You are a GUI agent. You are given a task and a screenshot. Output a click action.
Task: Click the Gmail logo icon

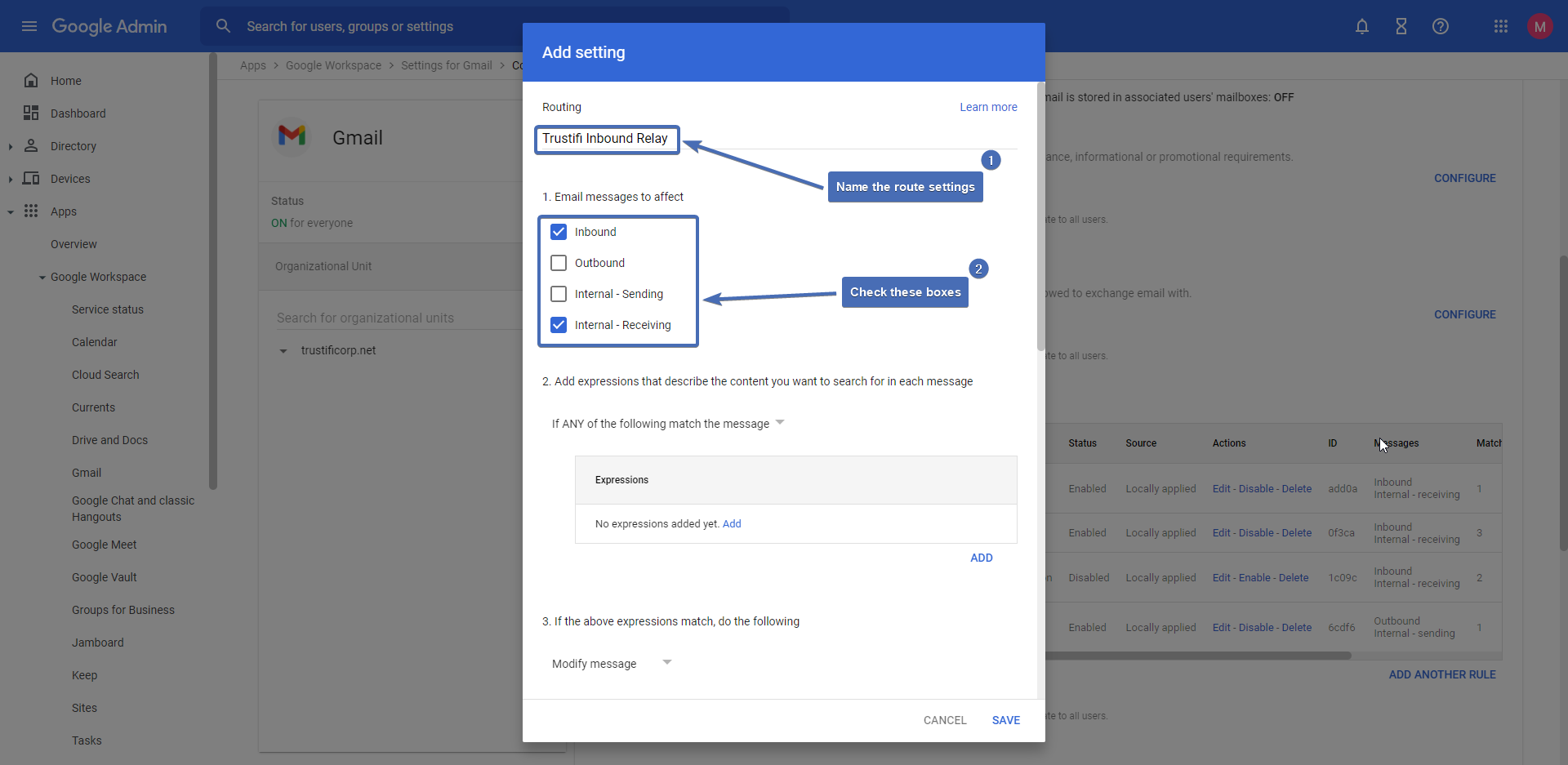click(292, 136)
